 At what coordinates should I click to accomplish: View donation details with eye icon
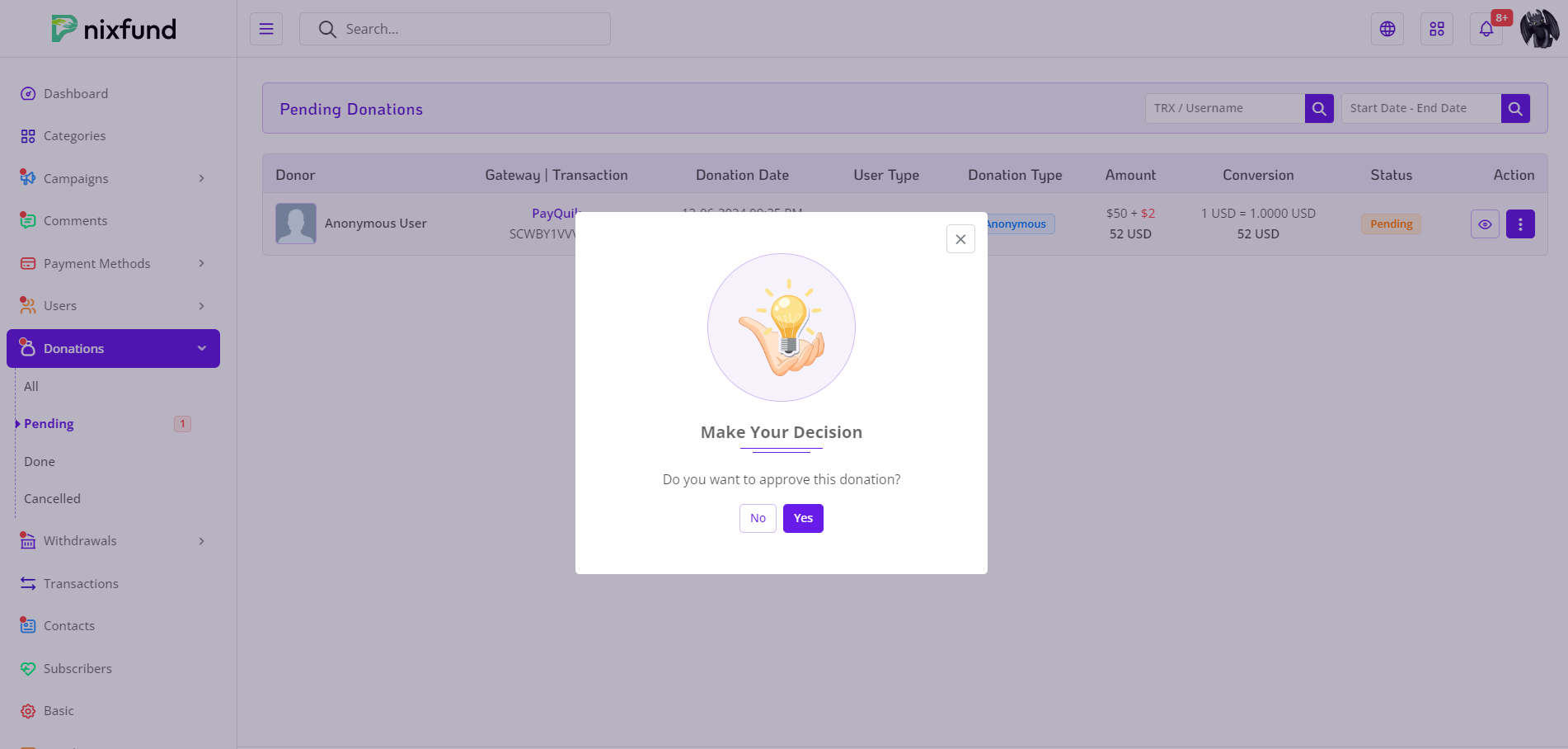1485,224
